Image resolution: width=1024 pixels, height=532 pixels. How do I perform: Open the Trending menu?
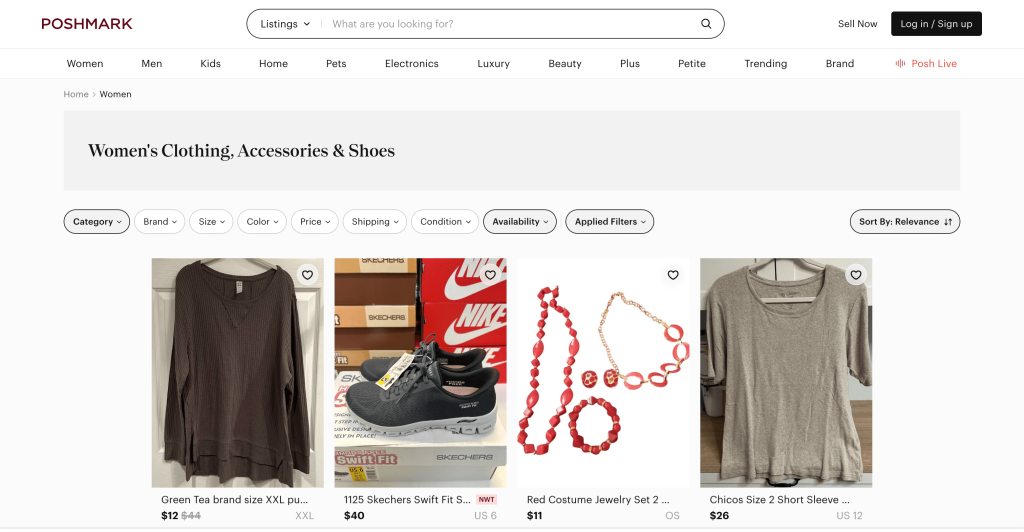765,63
